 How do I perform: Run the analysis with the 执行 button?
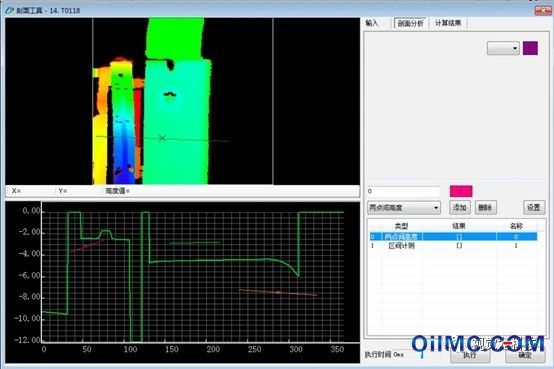pyautogui.click(x=470, y=355)
